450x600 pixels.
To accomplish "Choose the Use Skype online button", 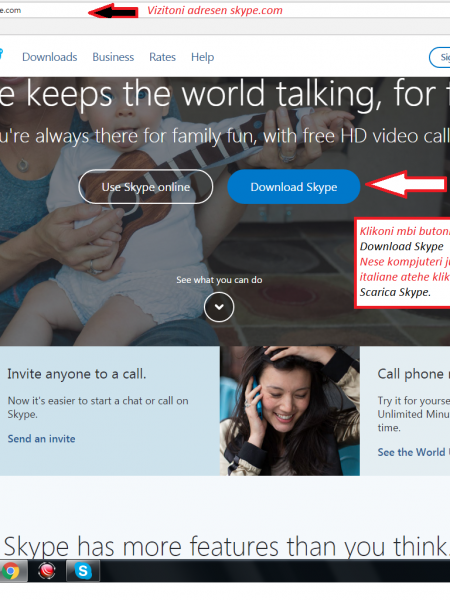I will point(146,187).
